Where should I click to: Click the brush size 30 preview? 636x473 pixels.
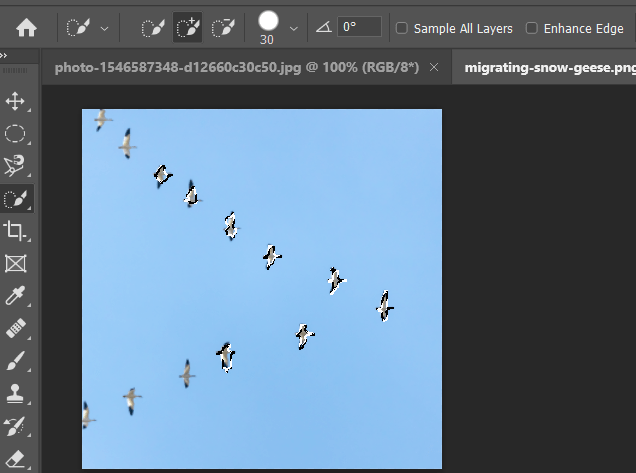pyautogui.click(x=268, y=21)
